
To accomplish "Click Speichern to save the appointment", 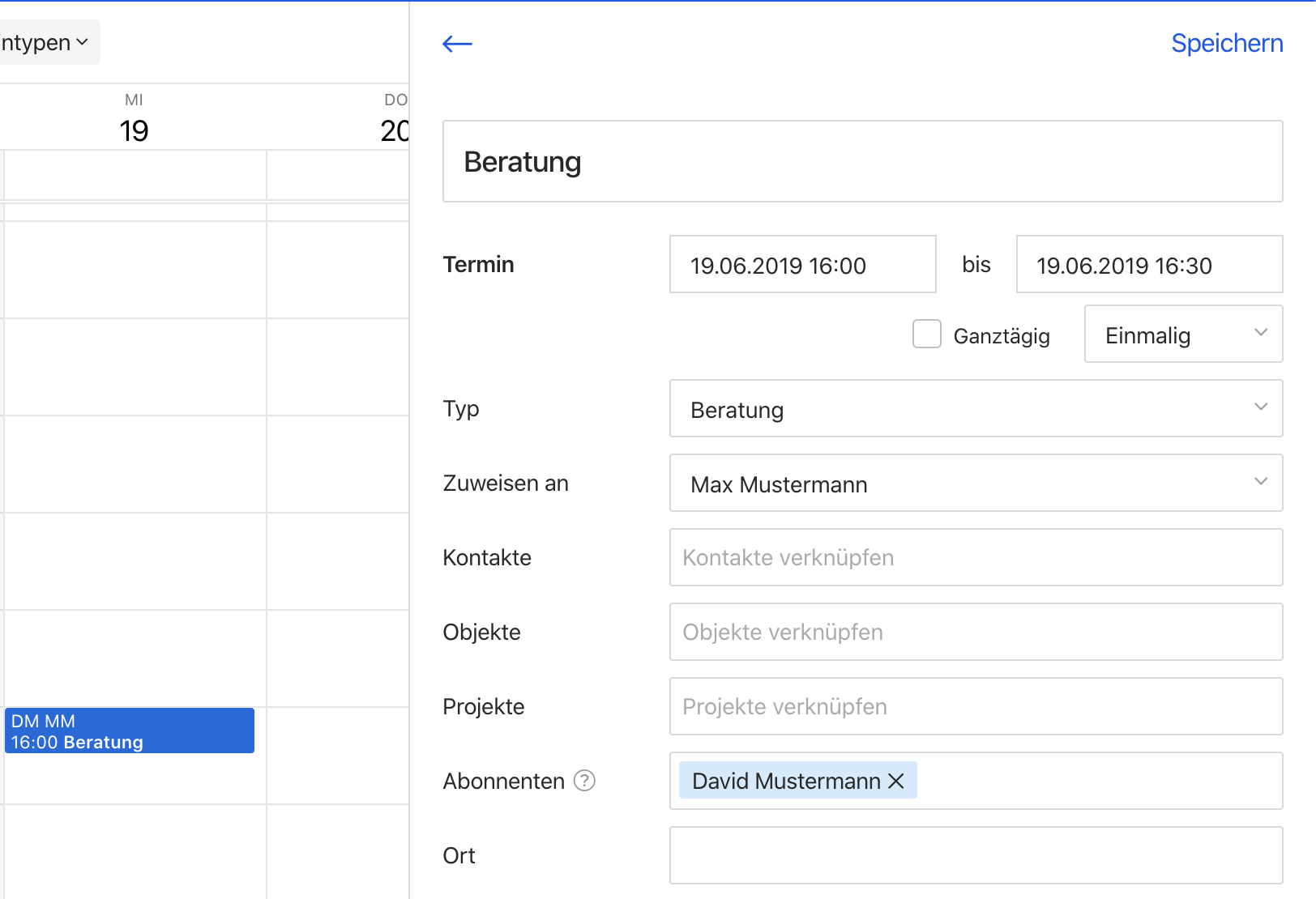I will [1226, 44].
